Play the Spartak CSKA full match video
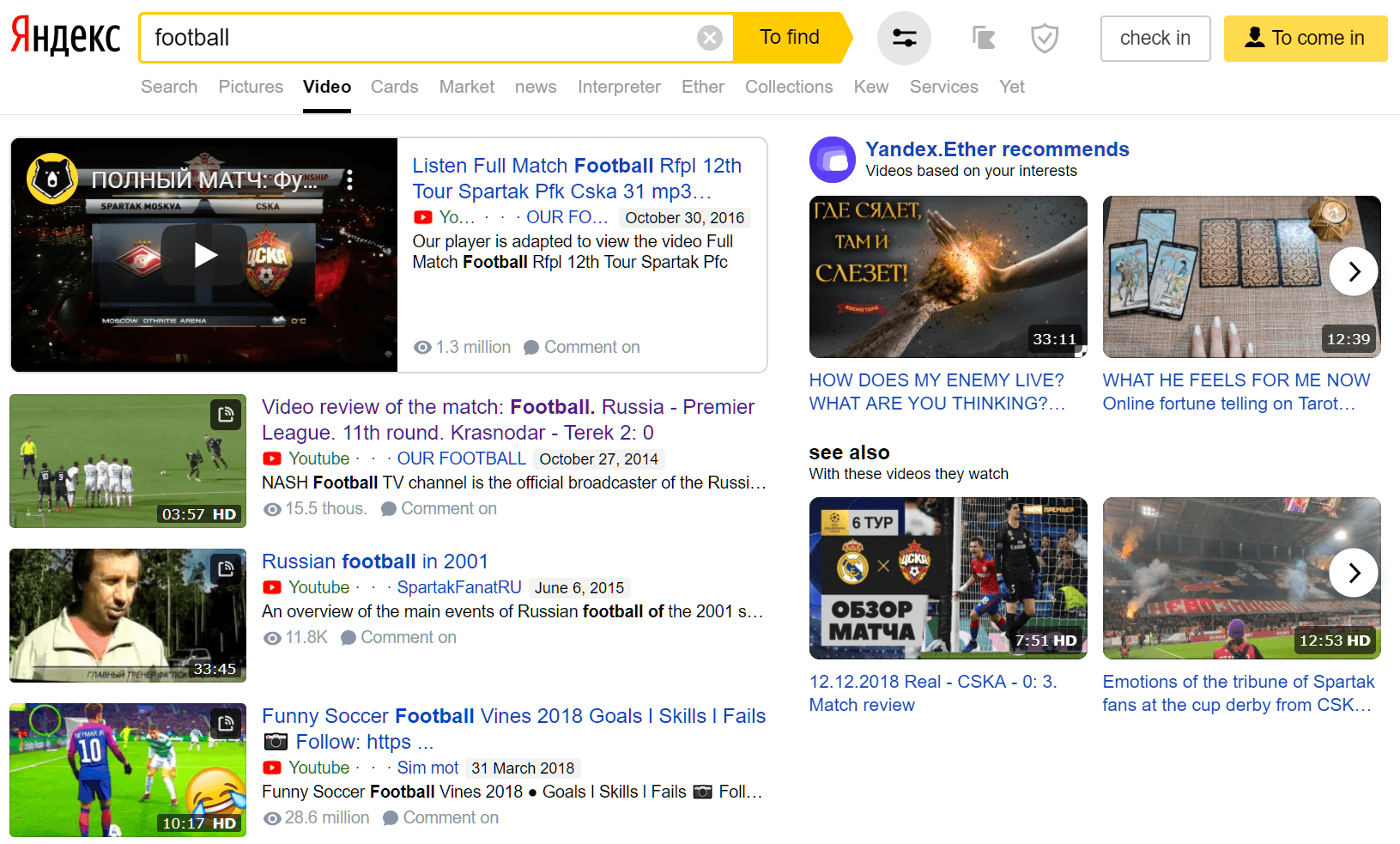 pos(204,255)
